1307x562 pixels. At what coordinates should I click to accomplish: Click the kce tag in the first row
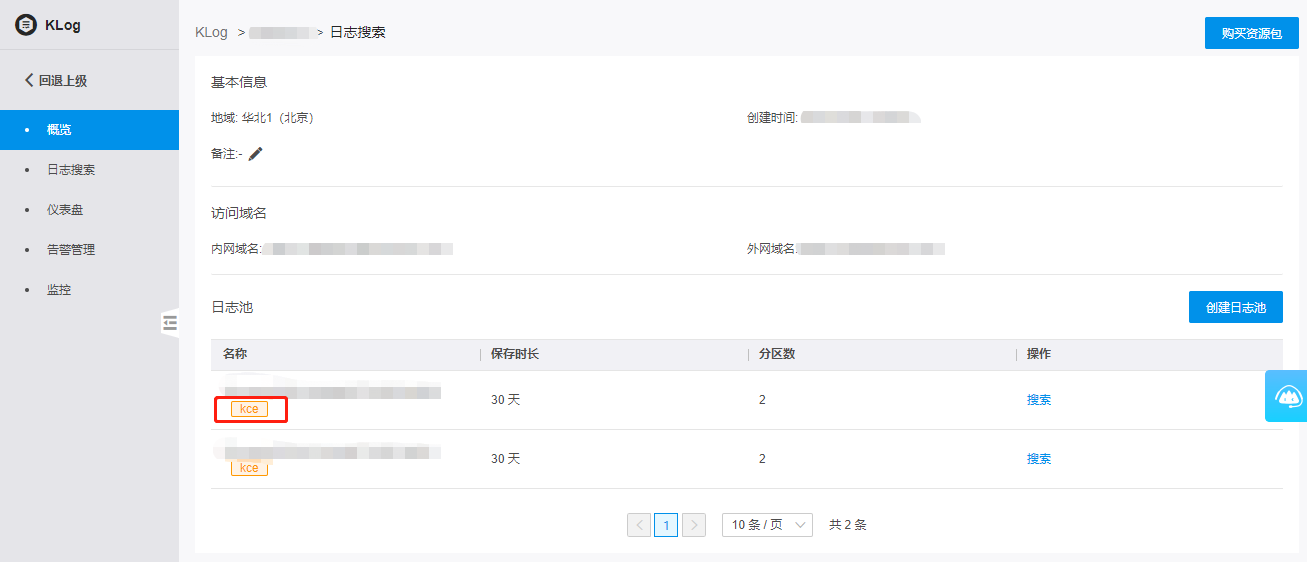pos(249,409)
